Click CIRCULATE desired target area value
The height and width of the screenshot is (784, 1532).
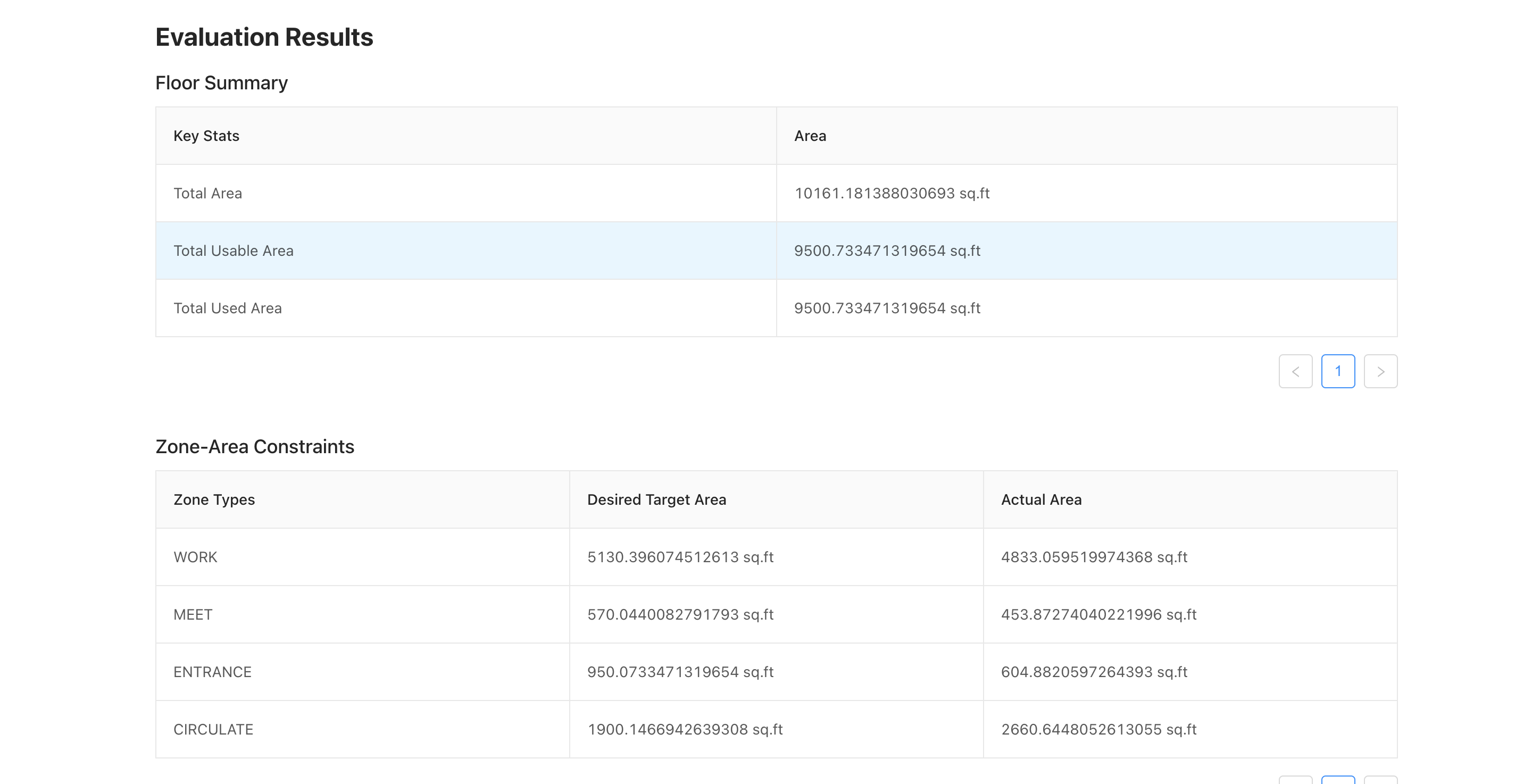click(x=685, y=729)
